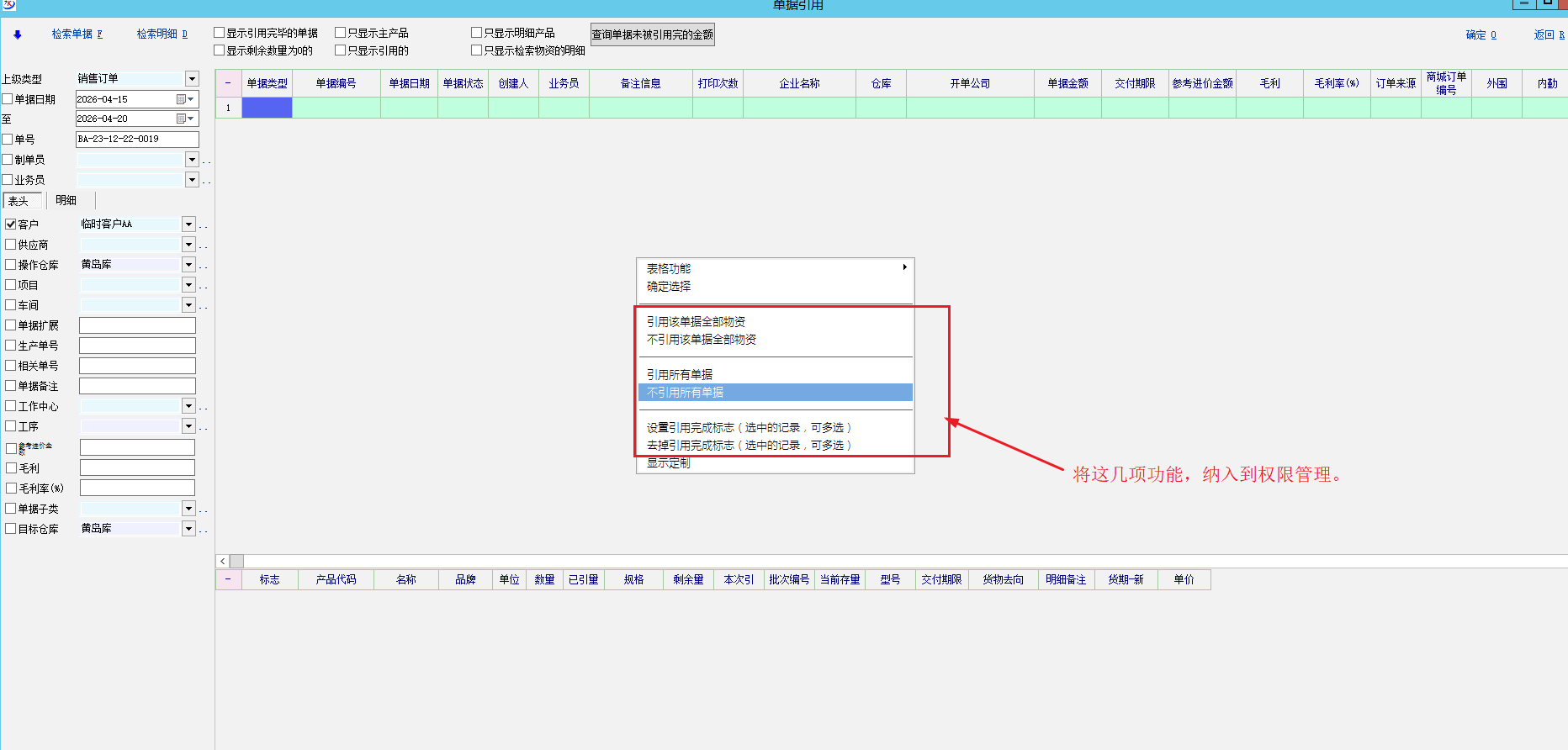This screenshot has width=1568, height=750.
Task: Click the 确定 link at top right
Action: tap(1481, 34)
